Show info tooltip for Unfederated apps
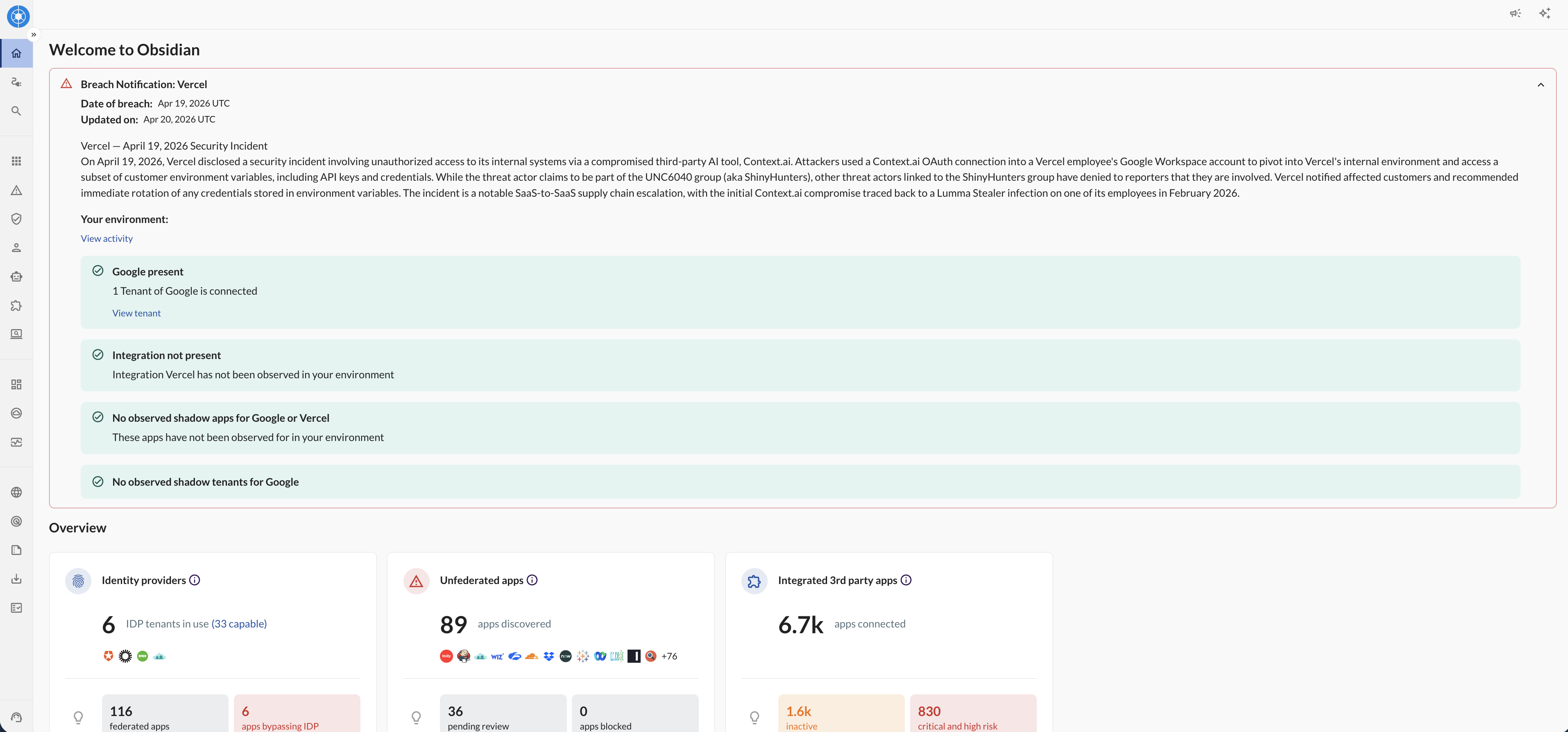 532,580
